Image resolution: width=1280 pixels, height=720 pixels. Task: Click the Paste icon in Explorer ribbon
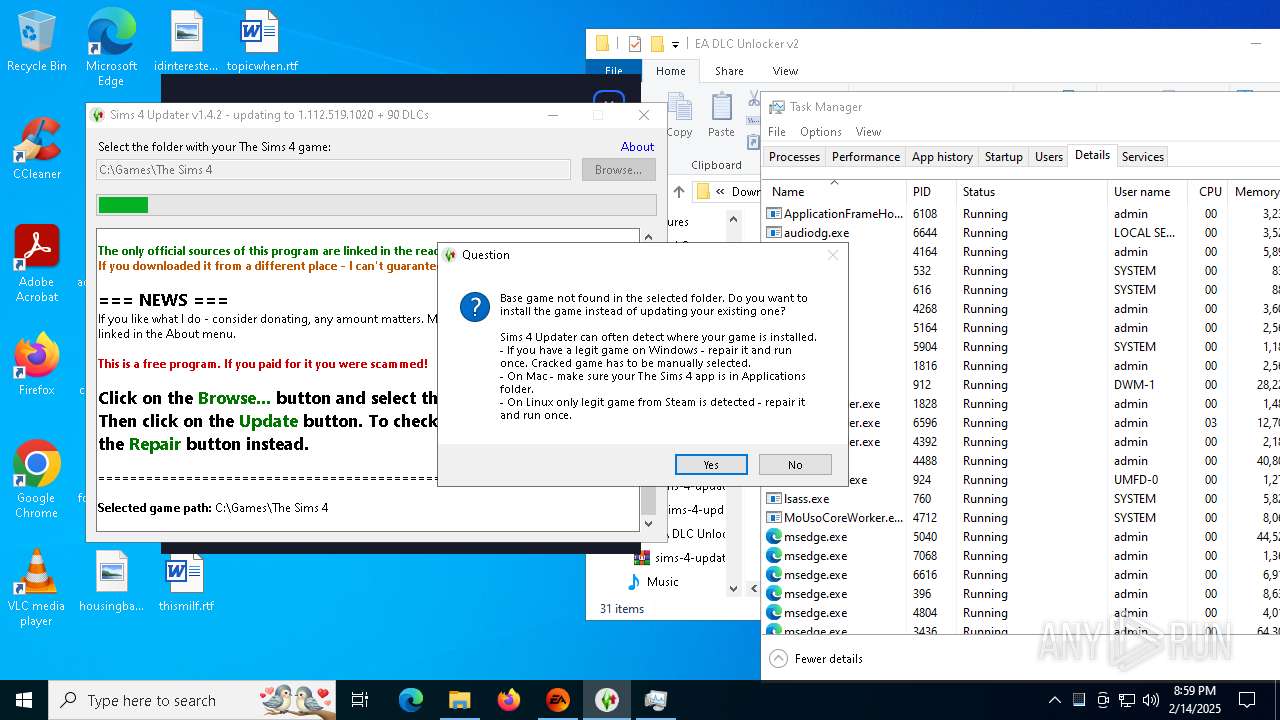(x=721, y=115)
